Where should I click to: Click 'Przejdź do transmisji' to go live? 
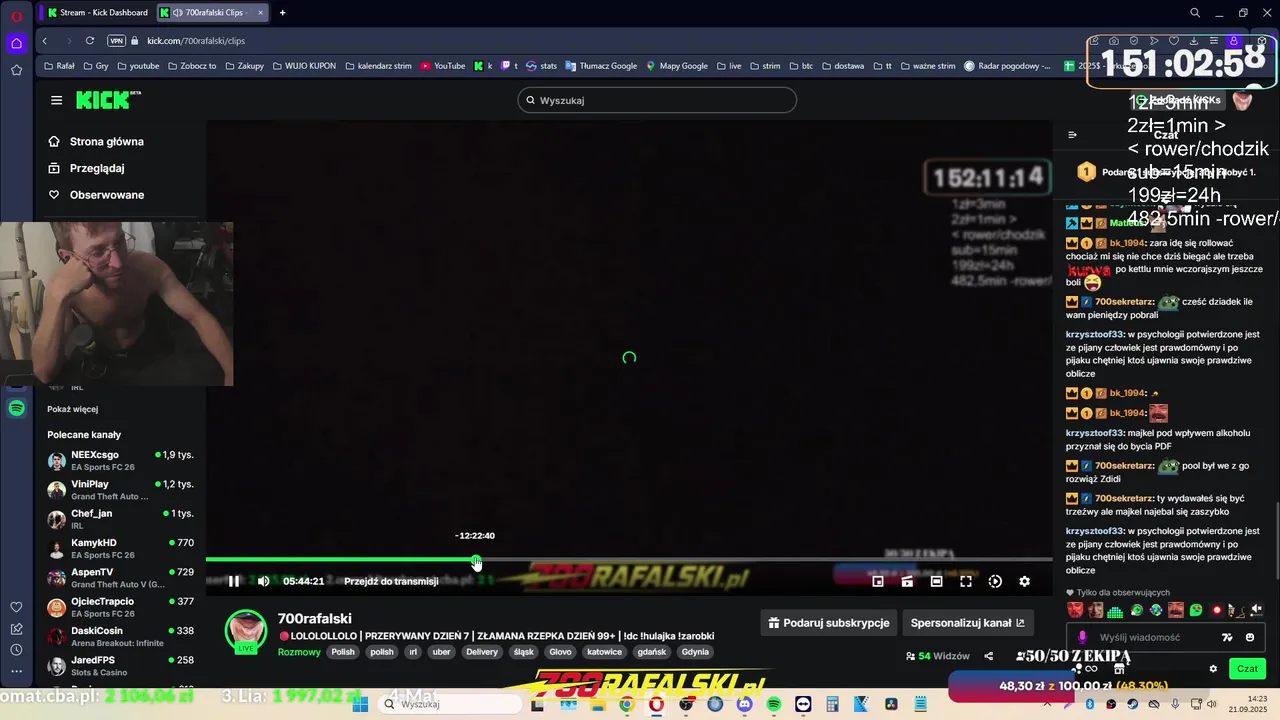(391, 581)
